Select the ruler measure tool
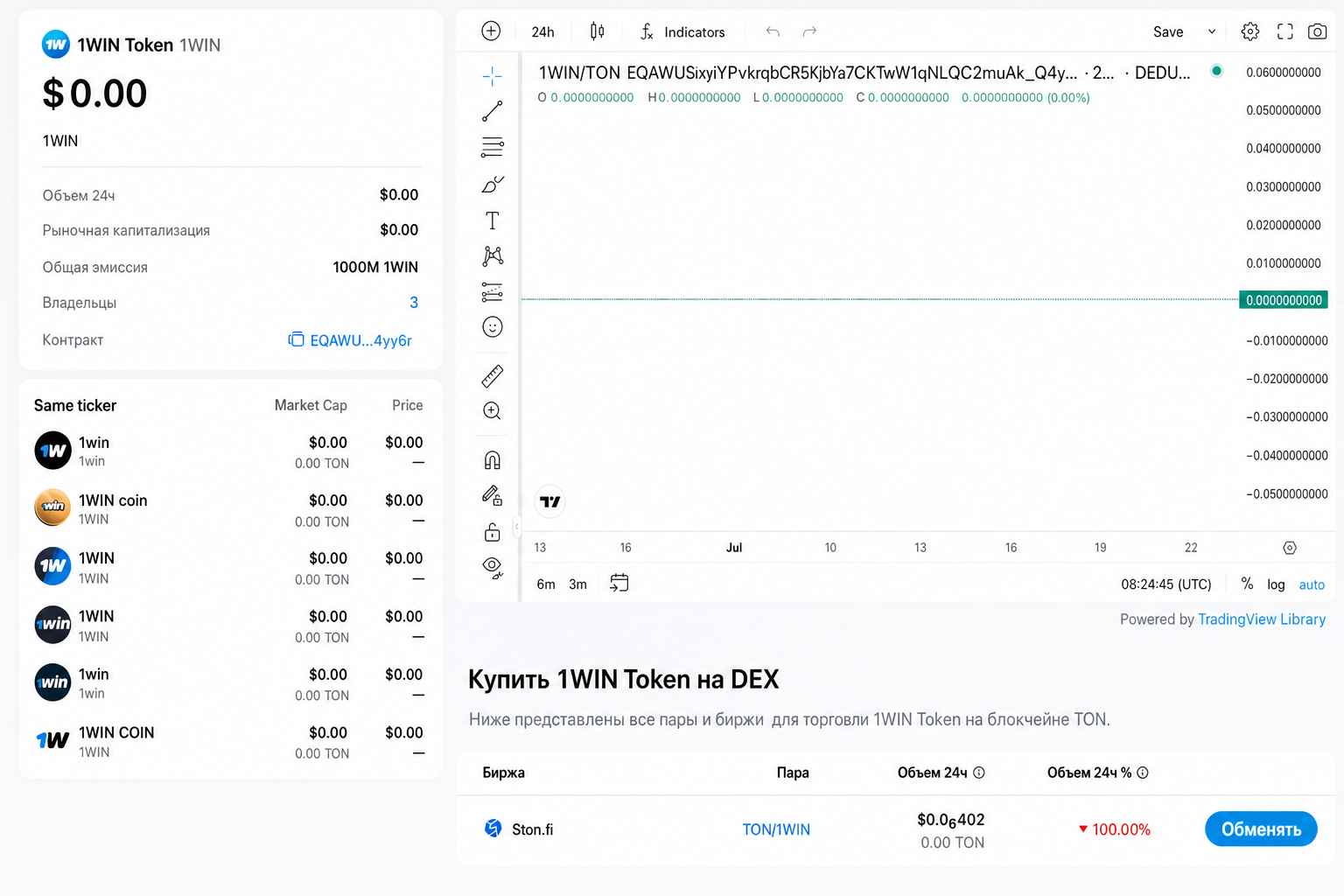The width and height of the screenshot is (1344, 896). pyautogui.click(x=493, y=376)
